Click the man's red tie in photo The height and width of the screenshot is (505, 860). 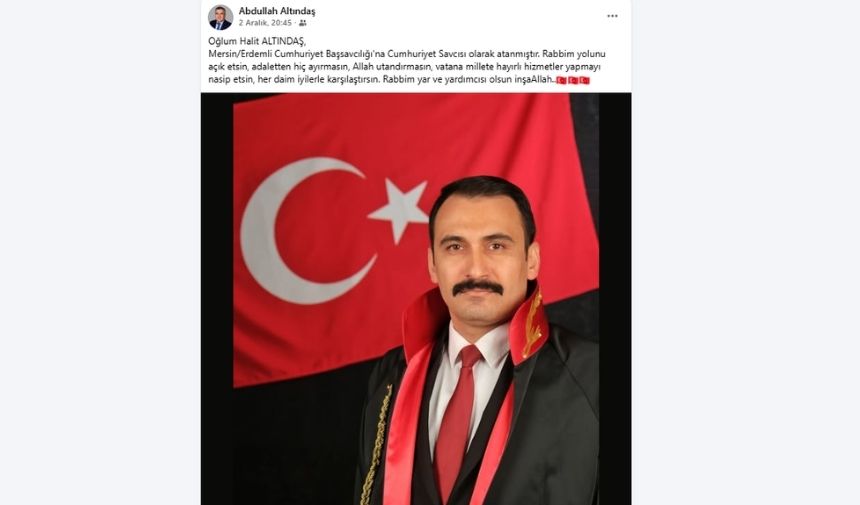(458, 419)
